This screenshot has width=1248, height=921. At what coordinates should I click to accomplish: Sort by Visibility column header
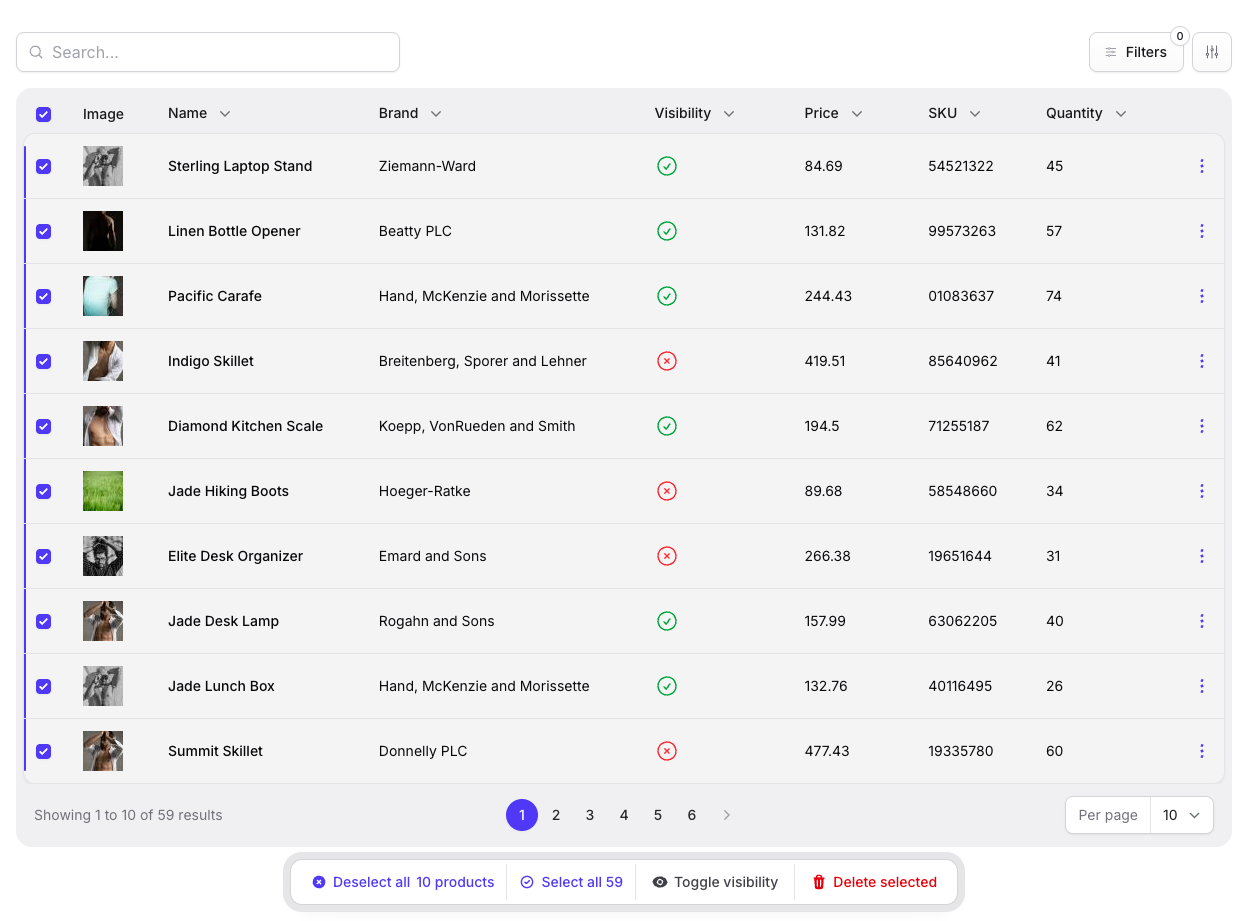point(694,113)
